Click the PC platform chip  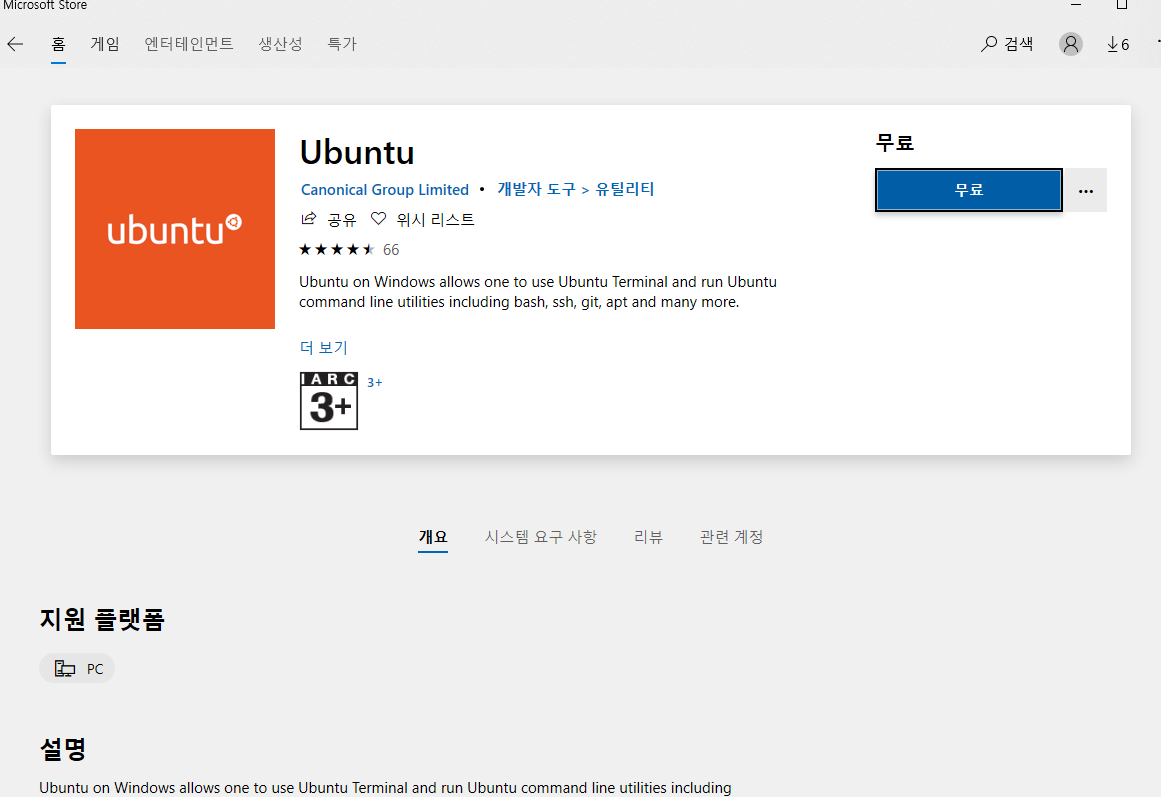[x=77, y=668]
